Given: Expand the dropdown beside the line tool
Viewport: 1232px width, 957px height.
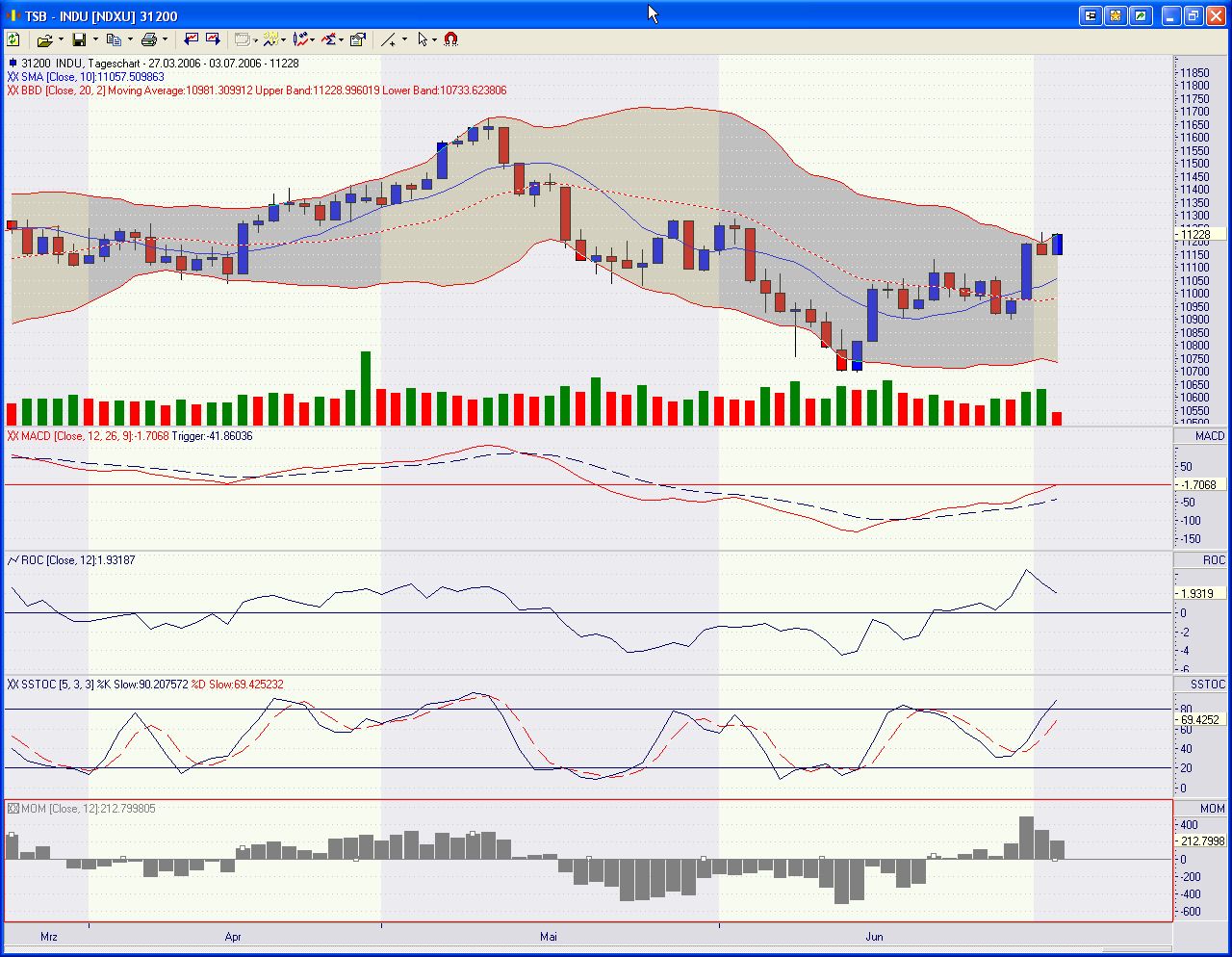Looking at the screenshot, I should (x=402, y=39).
